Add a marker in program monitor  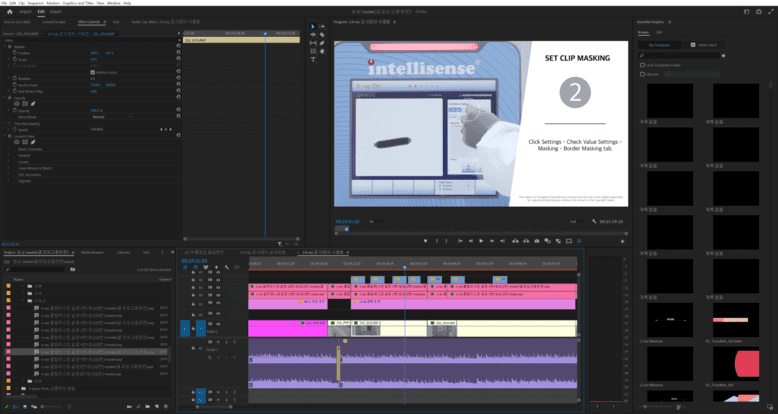pyautogui.click(x=425, y=241)
